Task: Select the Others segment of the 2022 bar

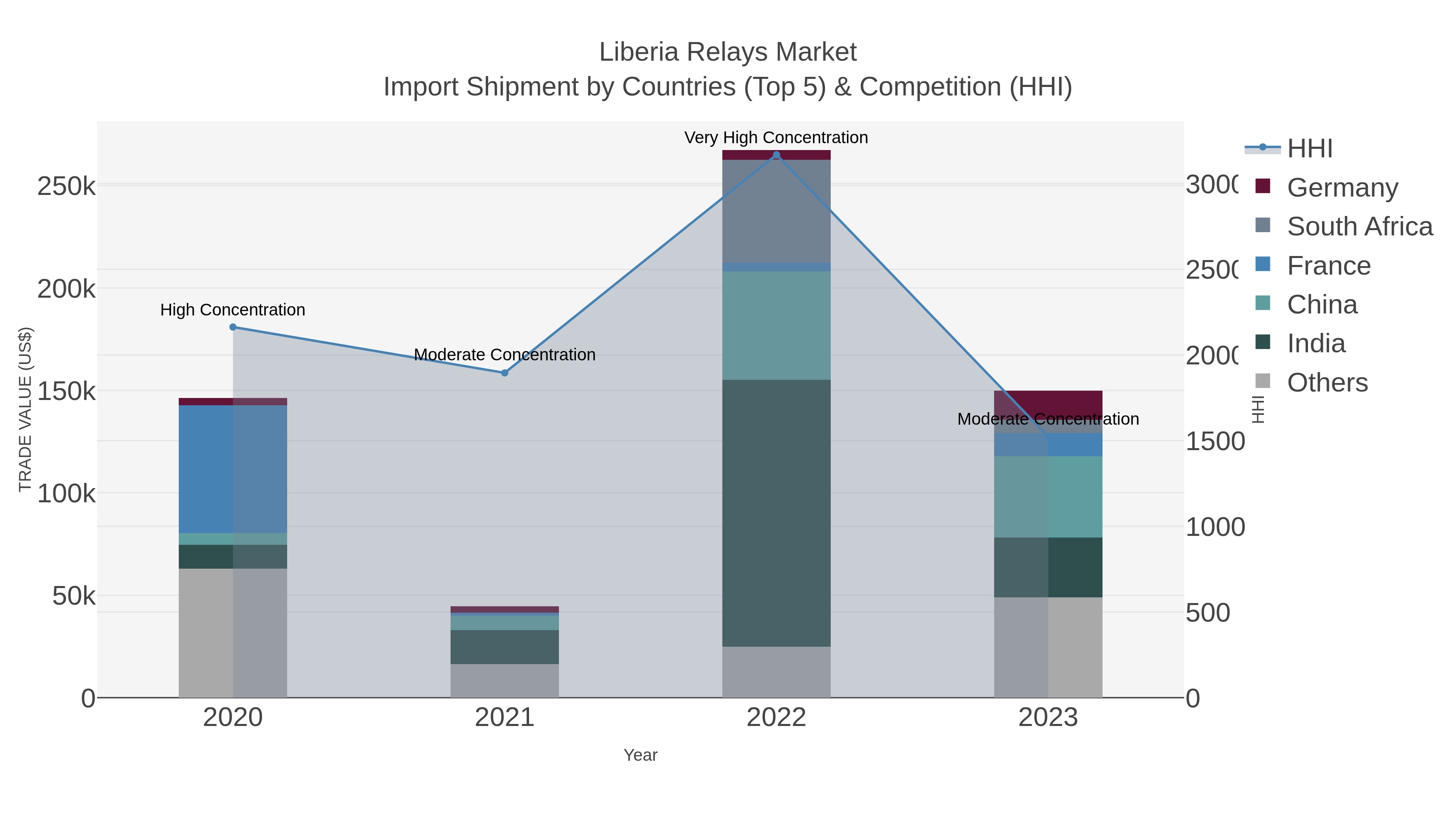Action: [x=776, y=672]
